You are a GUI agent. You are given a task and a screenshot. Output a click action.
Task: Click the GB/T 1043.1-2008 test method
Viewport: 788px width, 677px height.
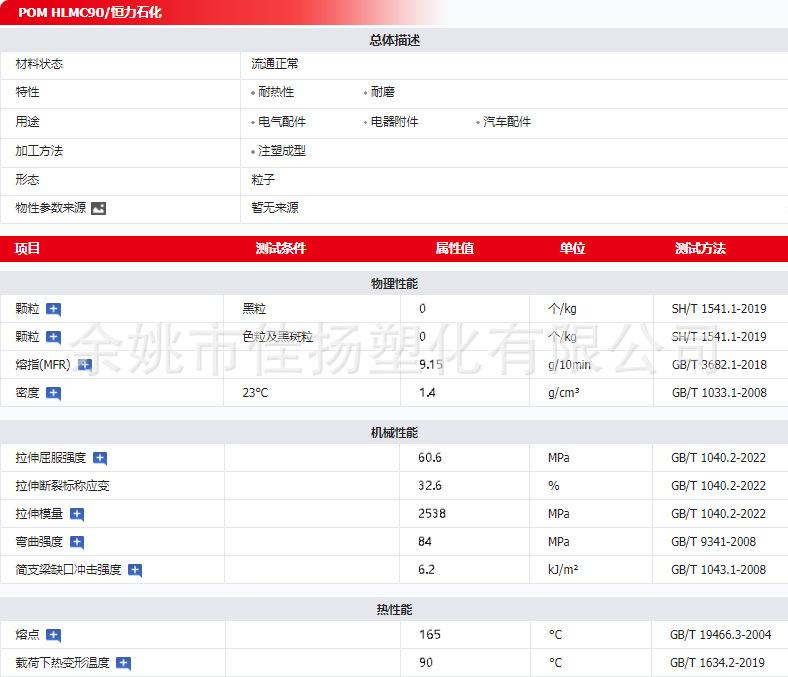[719, 570]
